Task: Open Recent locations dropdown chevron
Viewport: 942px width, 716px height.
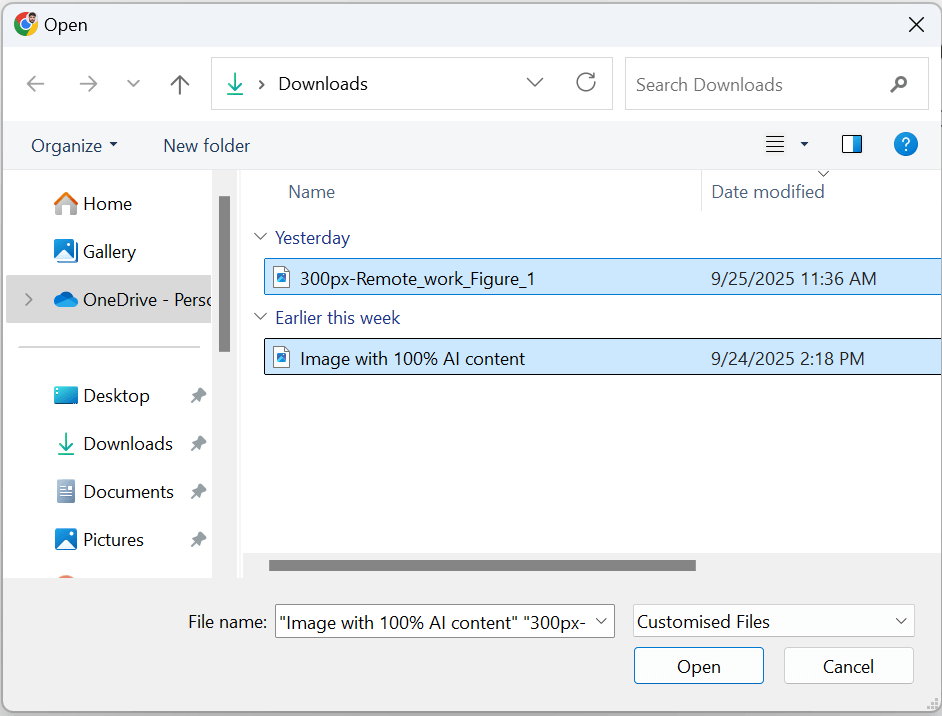Action: click(133, 84)
